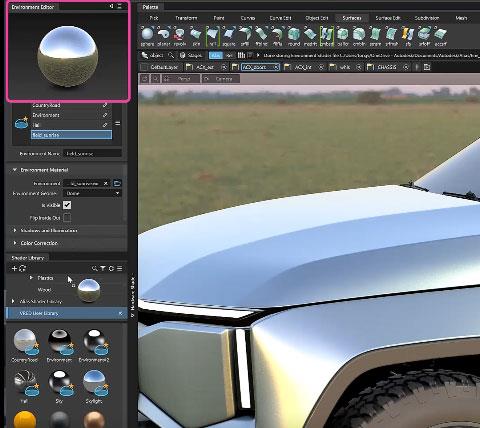This screenshot has width=480, height=428.
Task: Toggle the blue highlighted button beside Stages
Action: coord(216,55)
